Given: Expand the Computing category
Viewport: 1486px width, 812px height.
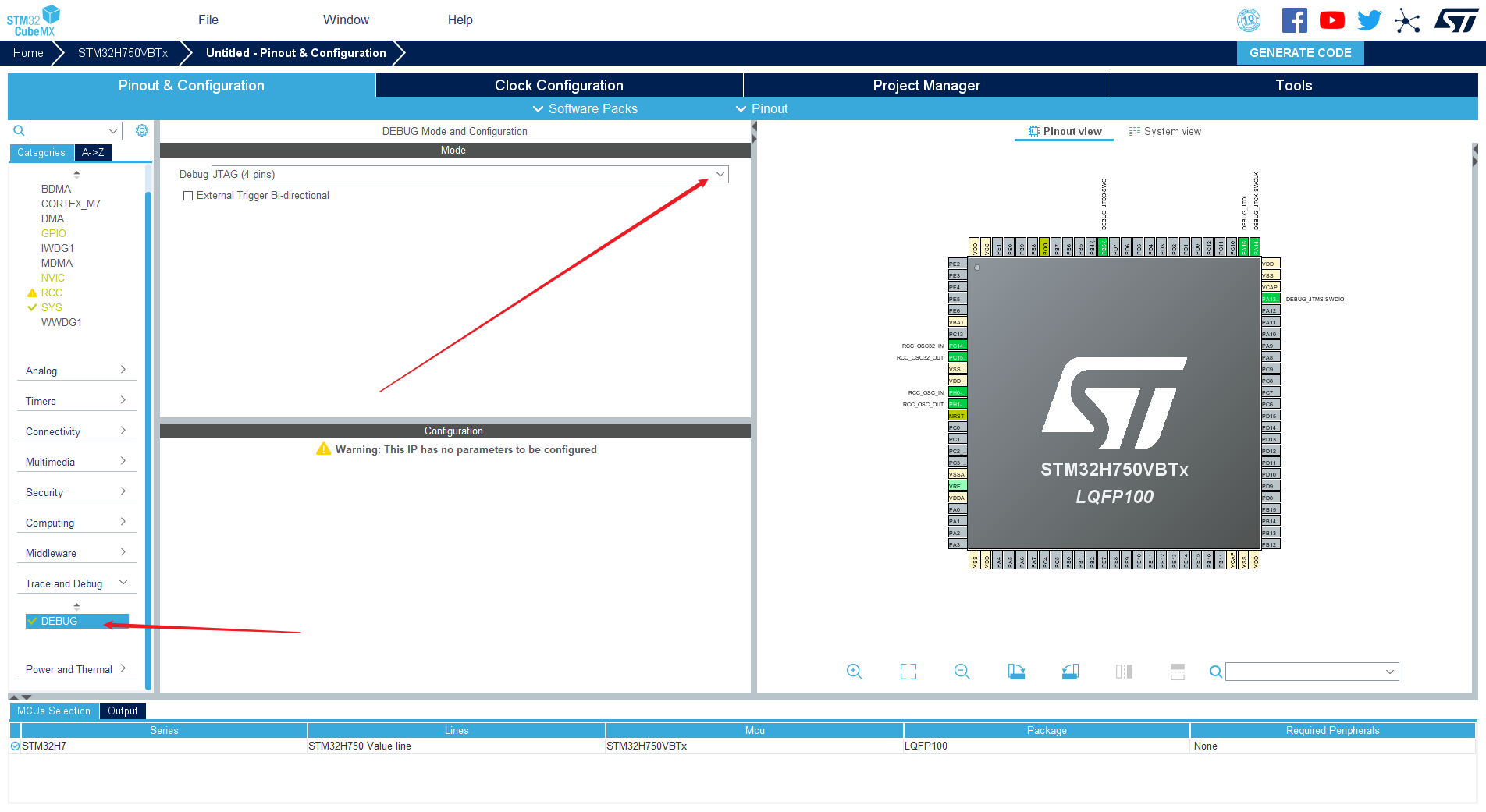Looking at the screenshot, I should pyautogui.click(x=76, y=523).
